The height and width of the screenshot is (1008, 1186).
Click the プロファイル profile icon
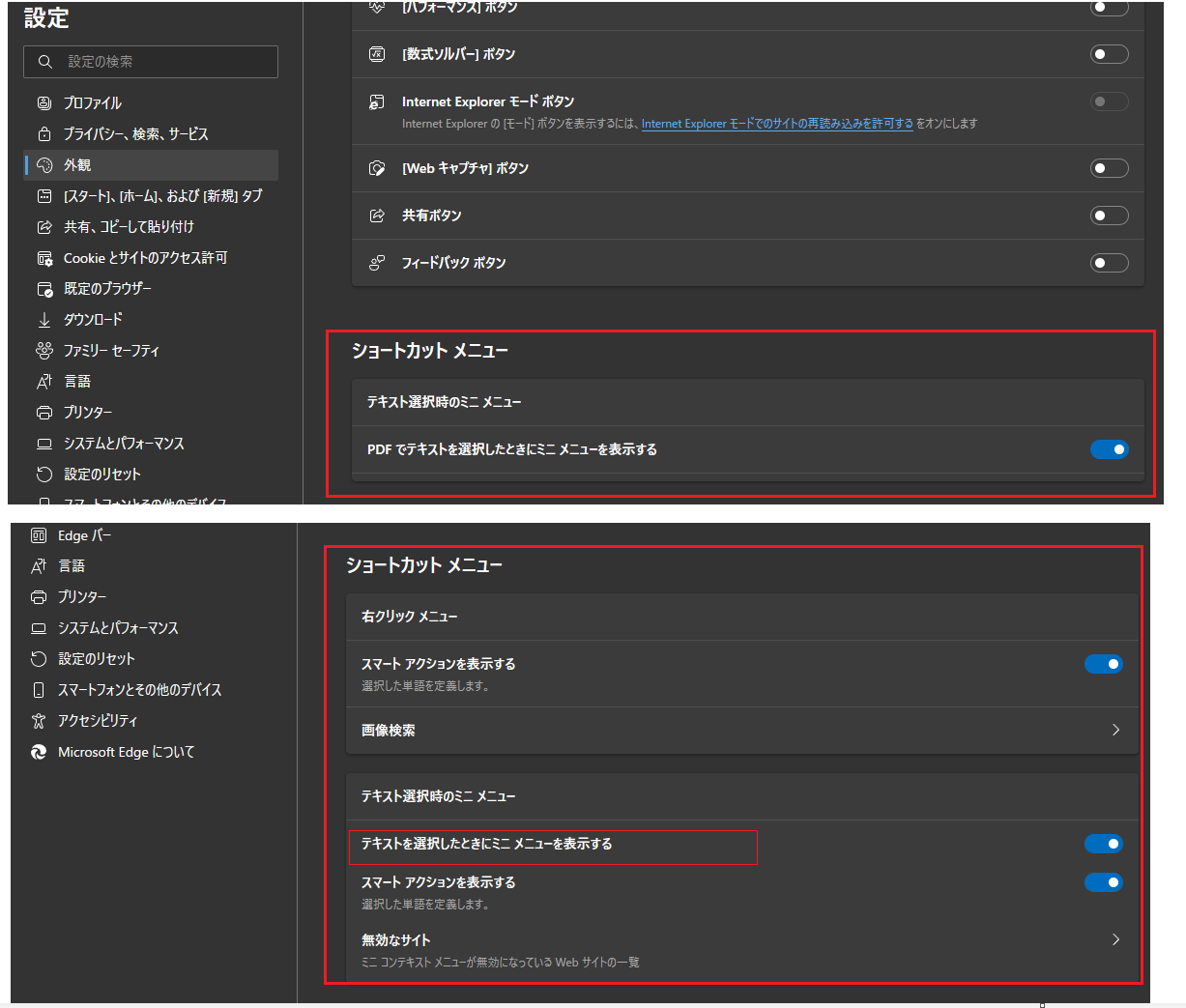point(44,102)
